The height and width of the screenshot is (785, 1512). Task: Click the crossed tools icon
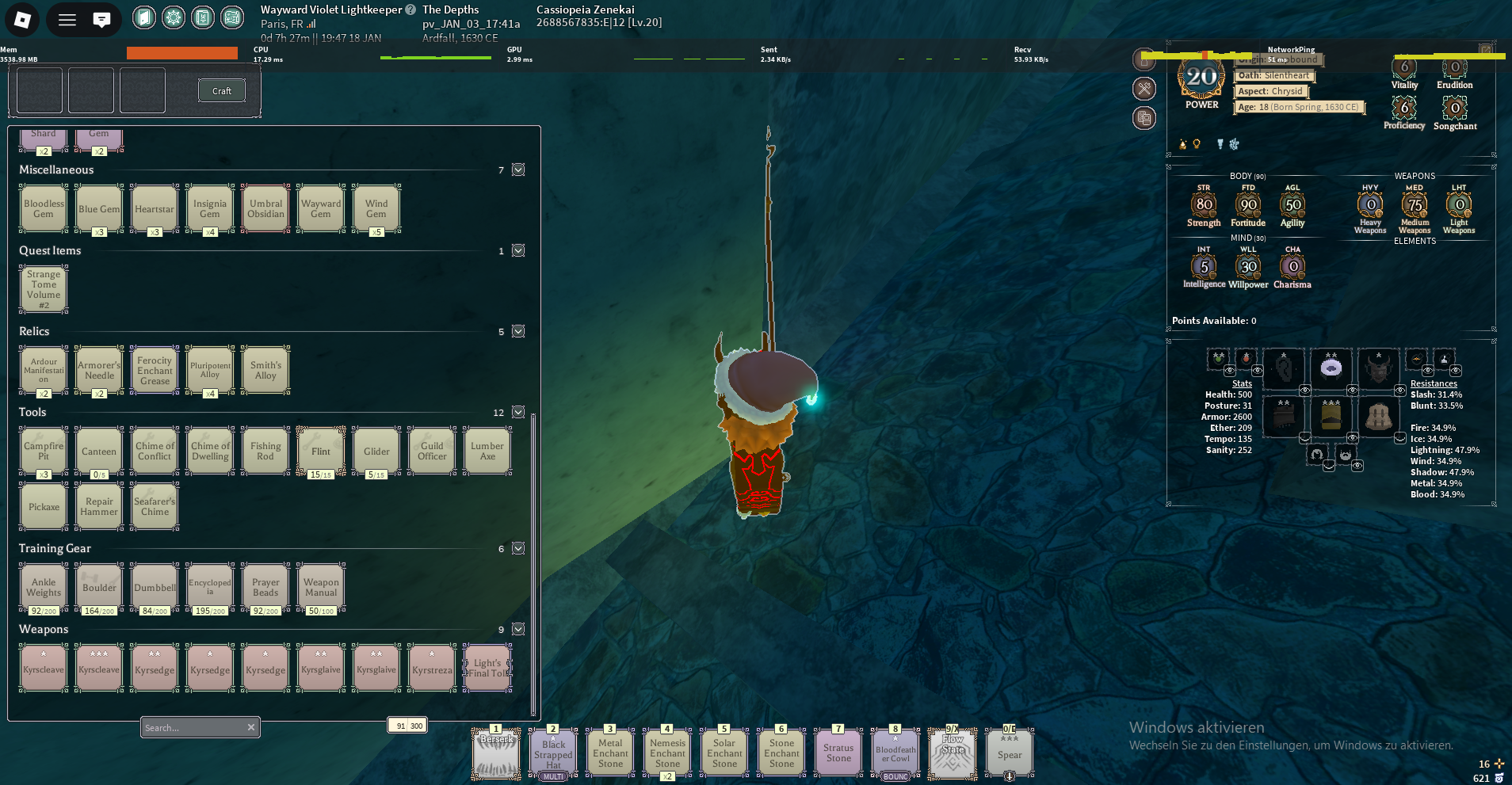coord(1144,89)
